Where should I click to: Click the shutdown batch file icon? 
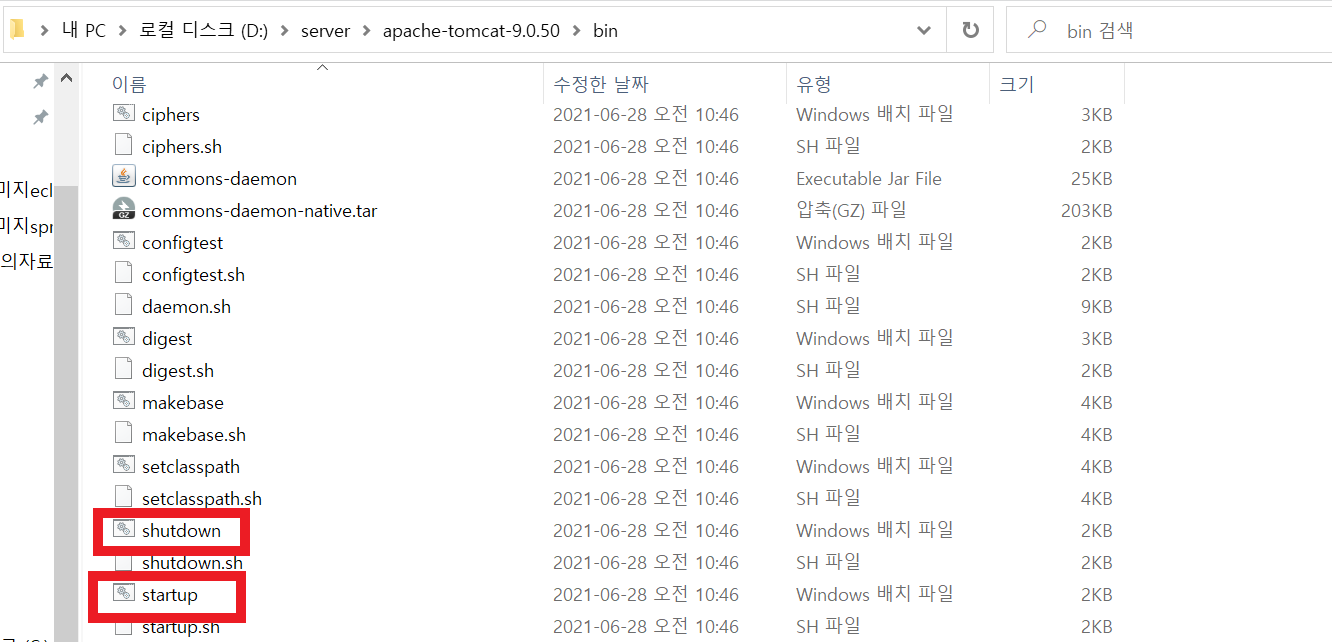(x=124, y=530)
